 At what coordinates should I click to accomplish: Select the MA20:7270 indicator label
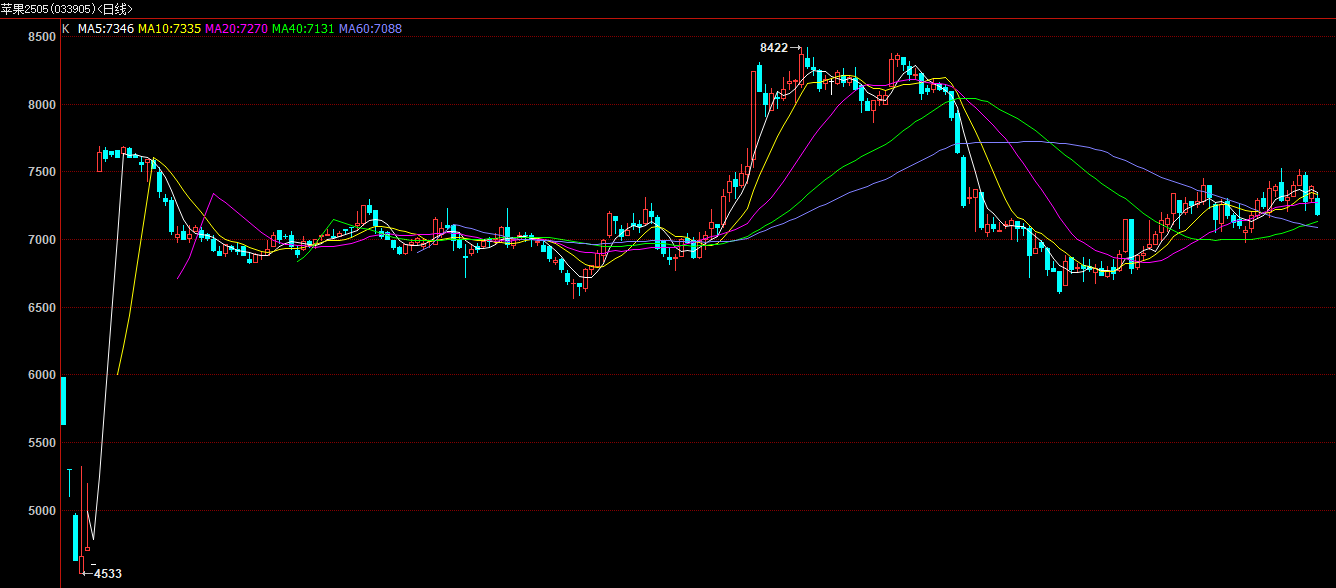click(x=236, y=29)
